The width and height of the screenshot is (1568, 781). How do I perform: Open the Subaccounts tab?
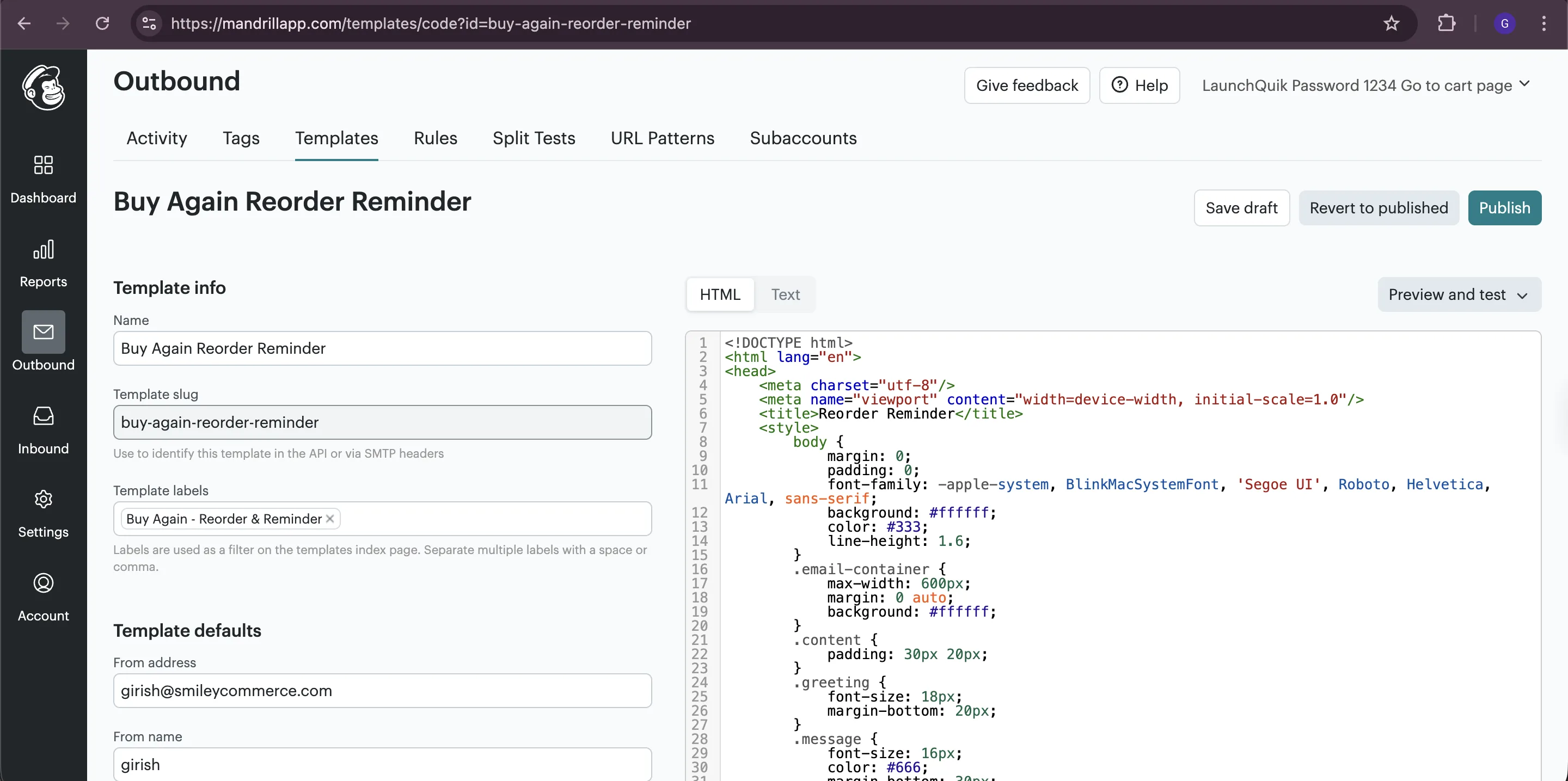(803, 138)
